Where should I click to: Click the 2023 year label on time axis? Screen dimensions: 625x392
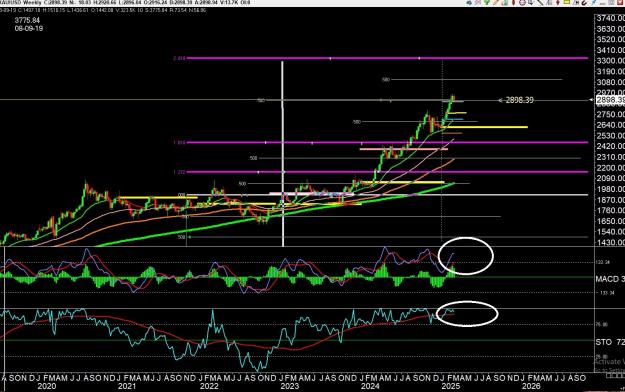tap(289, 386)
